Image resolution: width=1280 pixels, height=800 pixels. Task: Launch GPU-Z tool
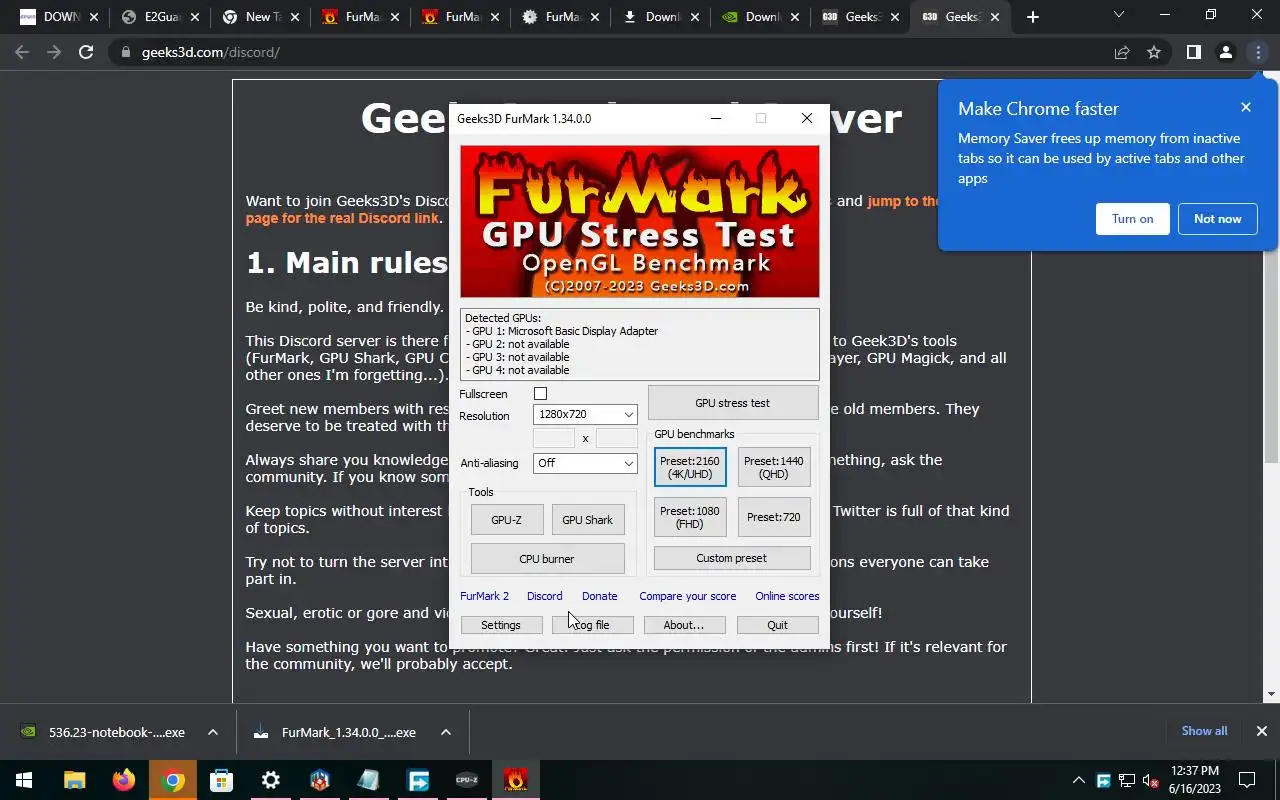pos(507,520)
